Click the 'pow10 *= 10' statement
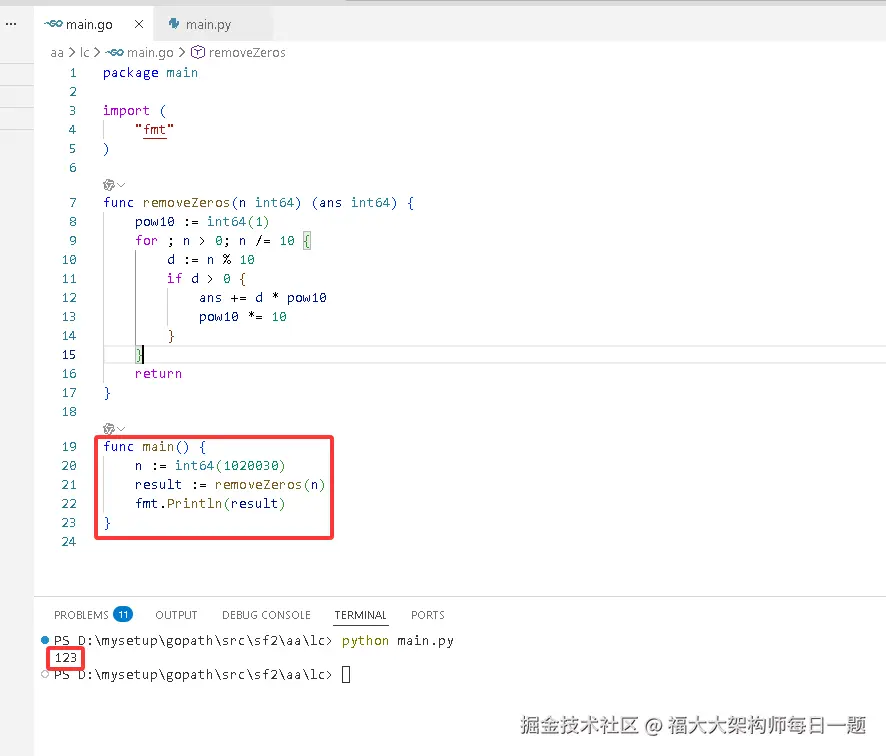Viewport: 886px width, 756px height. click(x=243, y=317)
